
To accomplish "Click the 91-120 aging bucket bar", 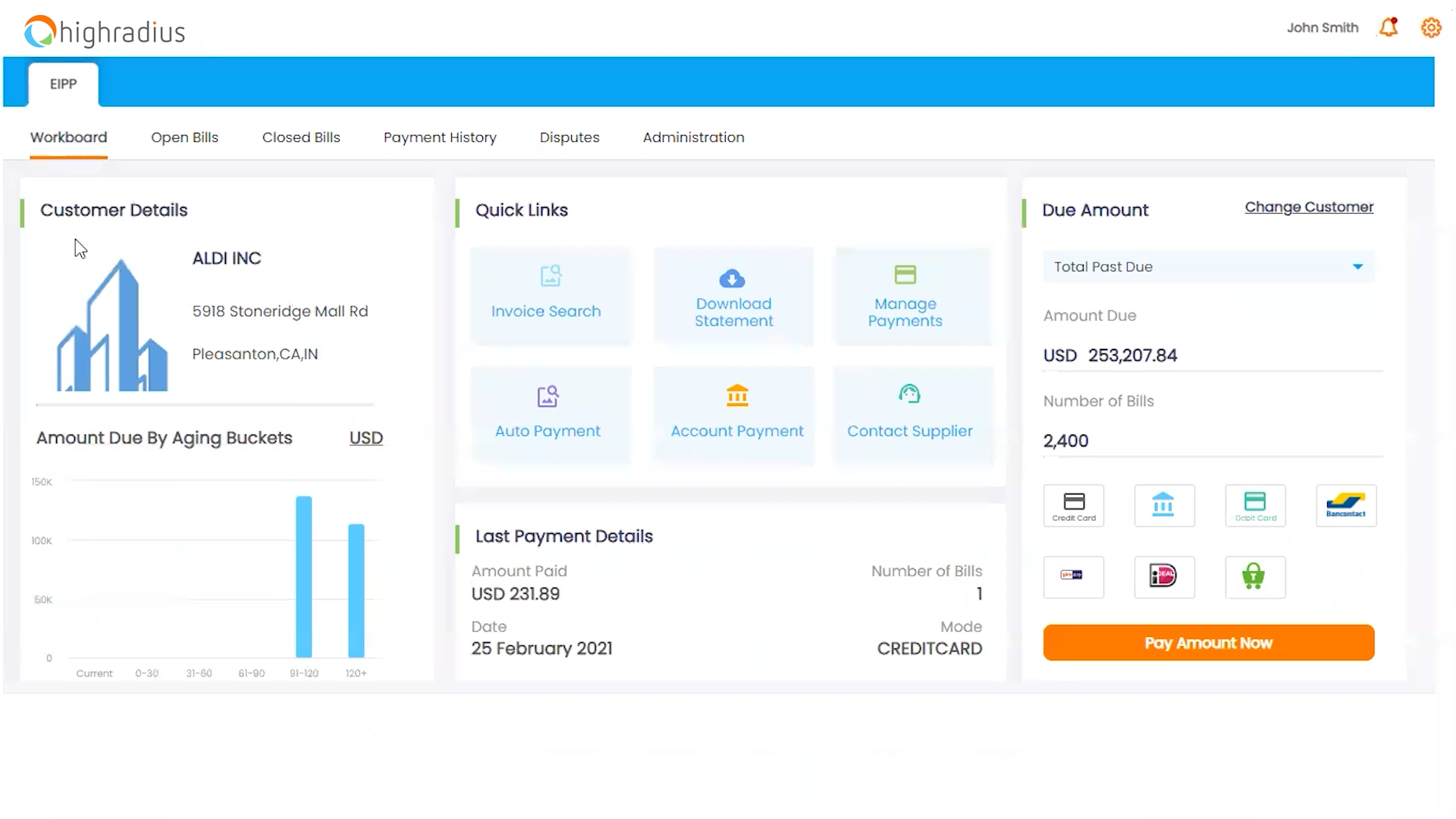I will click(x=304, y=576).
